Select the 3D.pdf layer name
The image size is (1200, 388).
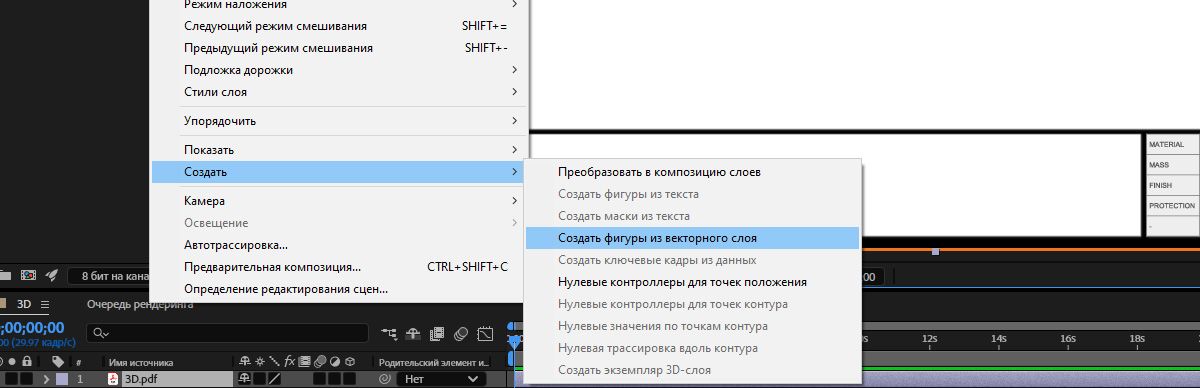pos(142,380)
